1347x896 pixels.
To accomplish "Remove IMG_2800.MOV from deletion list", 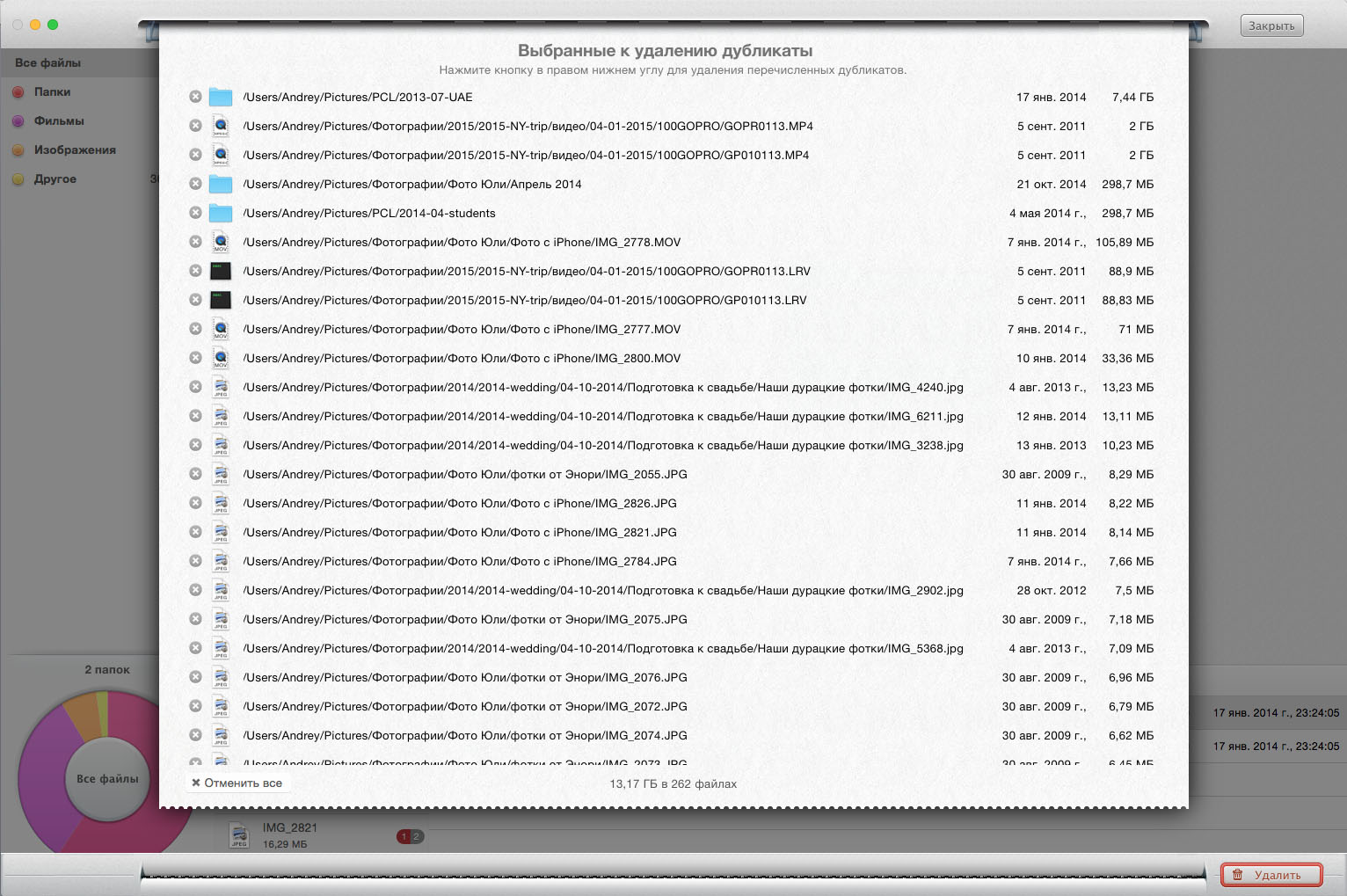I will click(x=195, y=358).
